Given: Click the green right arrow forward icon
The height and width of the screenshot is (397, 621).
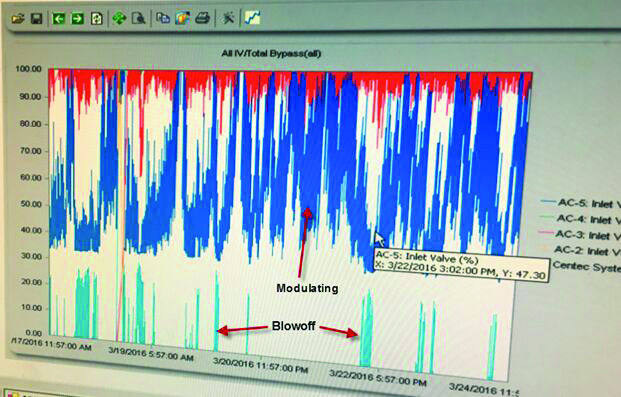Looking at the screenshot, I should click(x=78, y=18).
